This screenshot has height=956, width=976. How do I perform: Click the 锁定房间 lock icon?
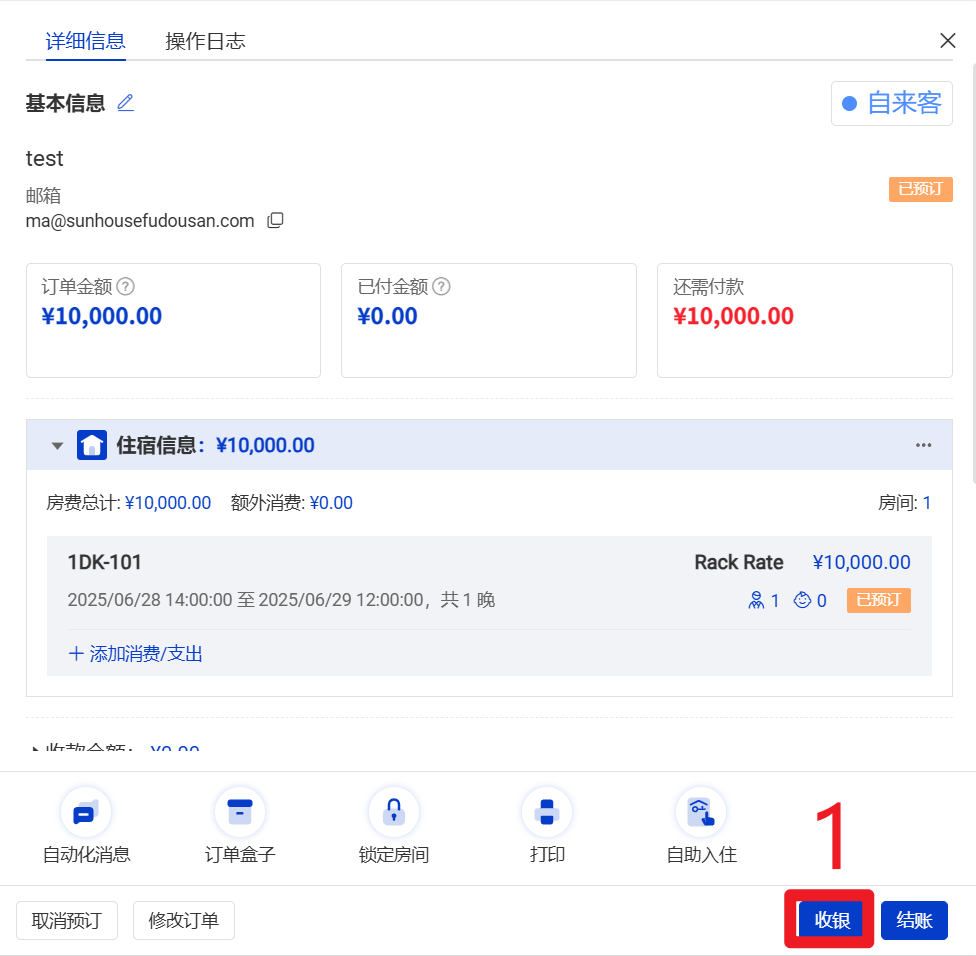coord(394,812)
